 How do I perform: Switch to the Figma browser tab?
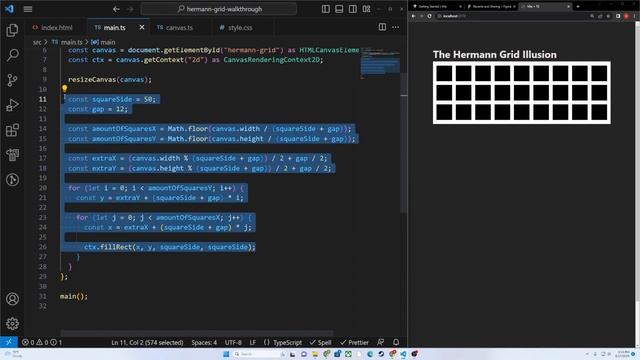click(x=491, y=7)
